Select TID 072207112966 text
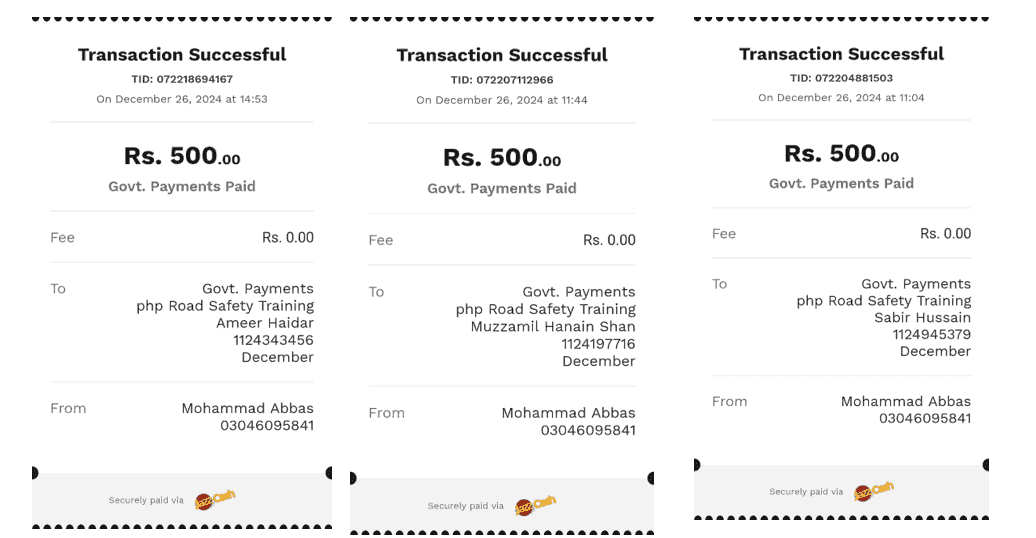This screenshot has width=1036, height=538. (x=502, y=80)
